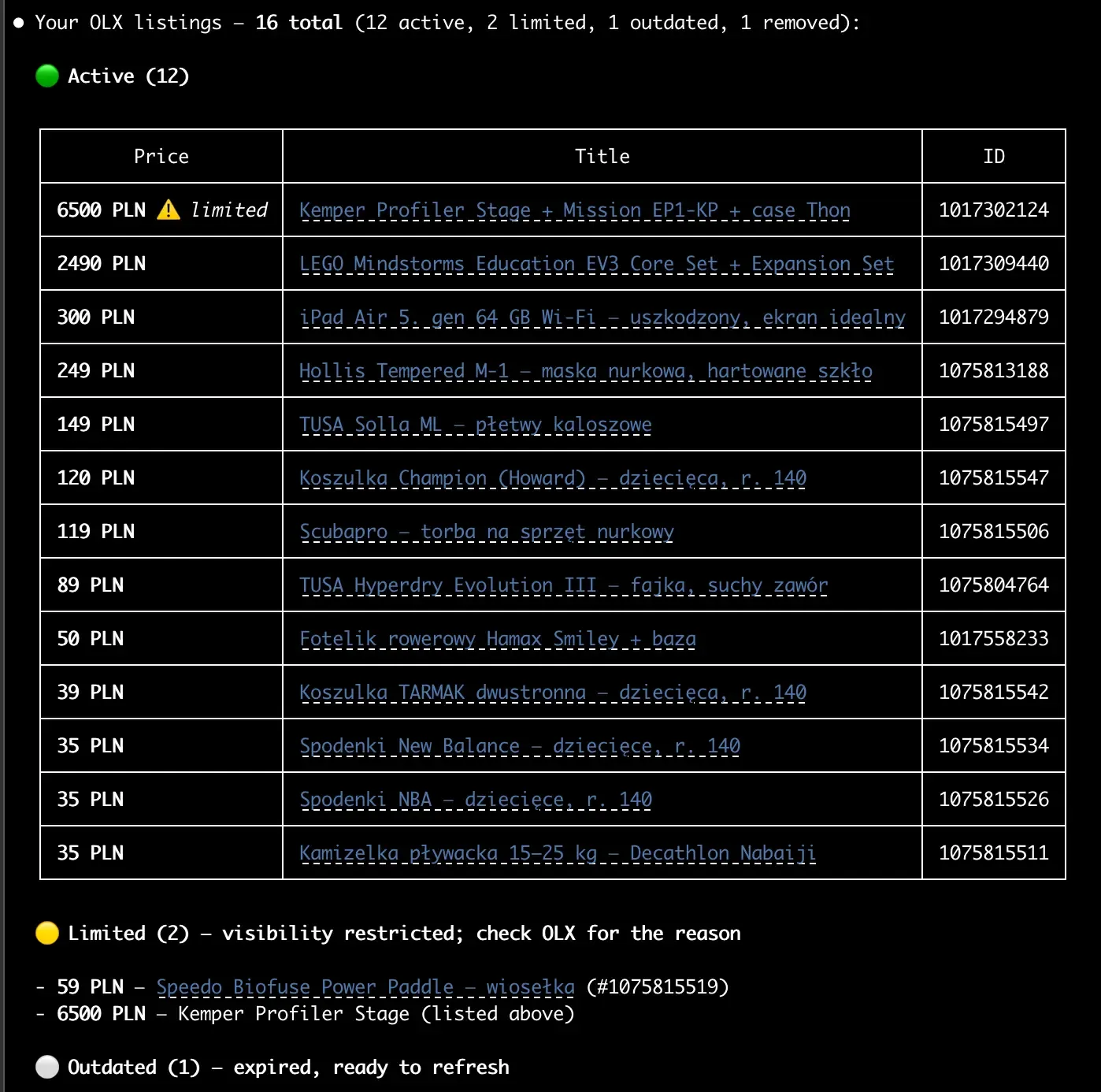Select ID 1075815497 cell
The width and height of the screenshot is (1101, 1092).
pos(994,424)
